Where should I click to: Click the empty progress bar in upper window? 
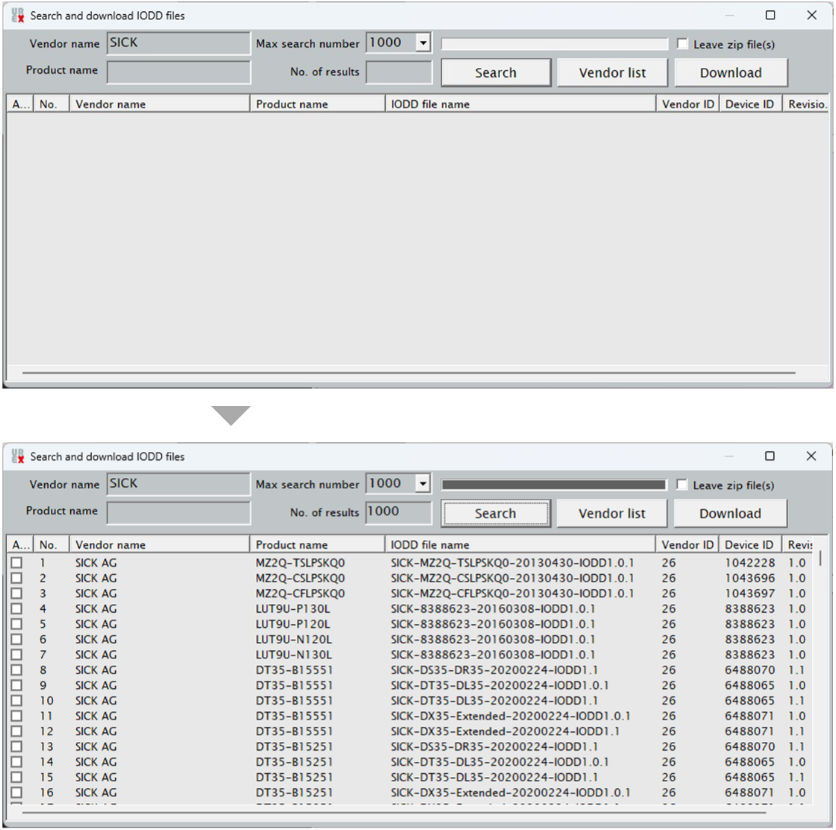coord(554,44)
